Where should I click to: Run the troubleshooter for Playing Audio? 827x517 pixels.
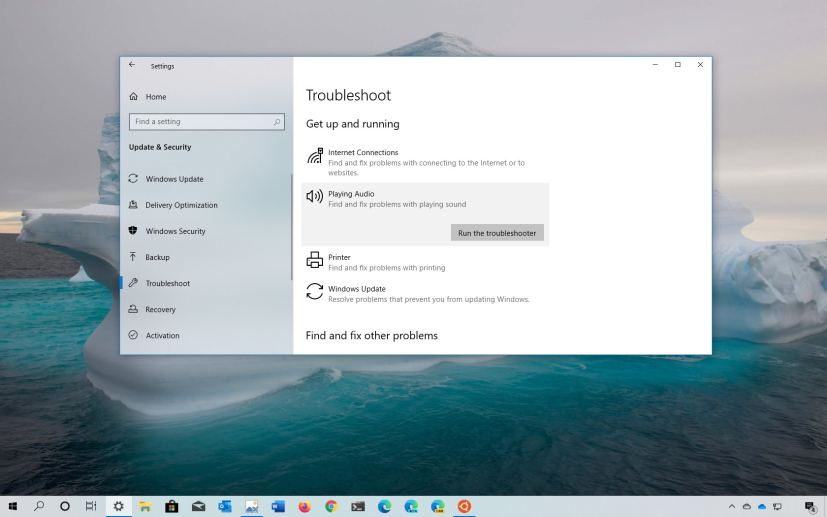[497, 233]
